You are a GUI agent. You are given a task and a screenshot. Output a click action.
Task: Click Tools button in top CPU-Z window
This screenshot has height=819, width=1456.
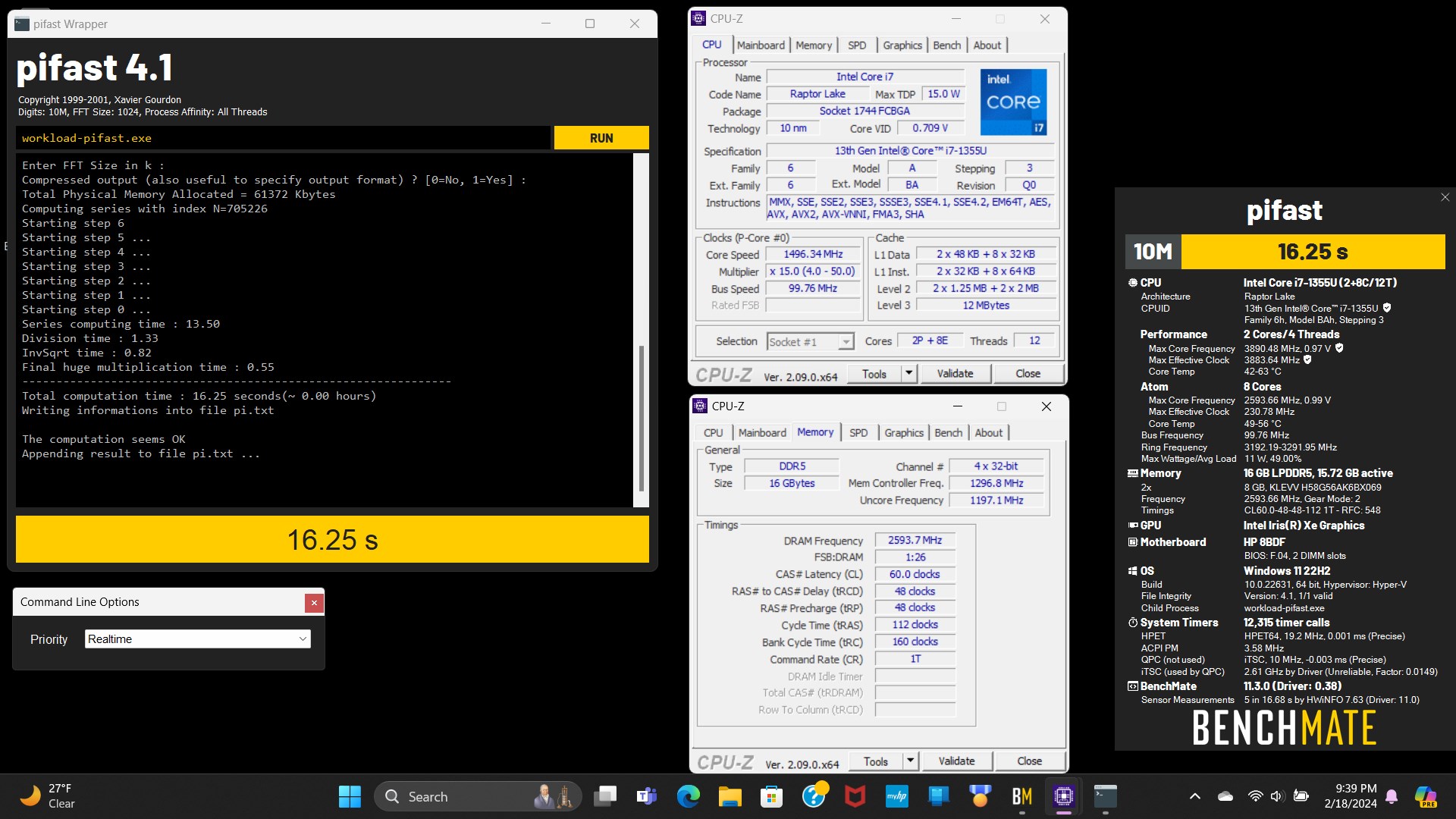[x=874, y=374]
